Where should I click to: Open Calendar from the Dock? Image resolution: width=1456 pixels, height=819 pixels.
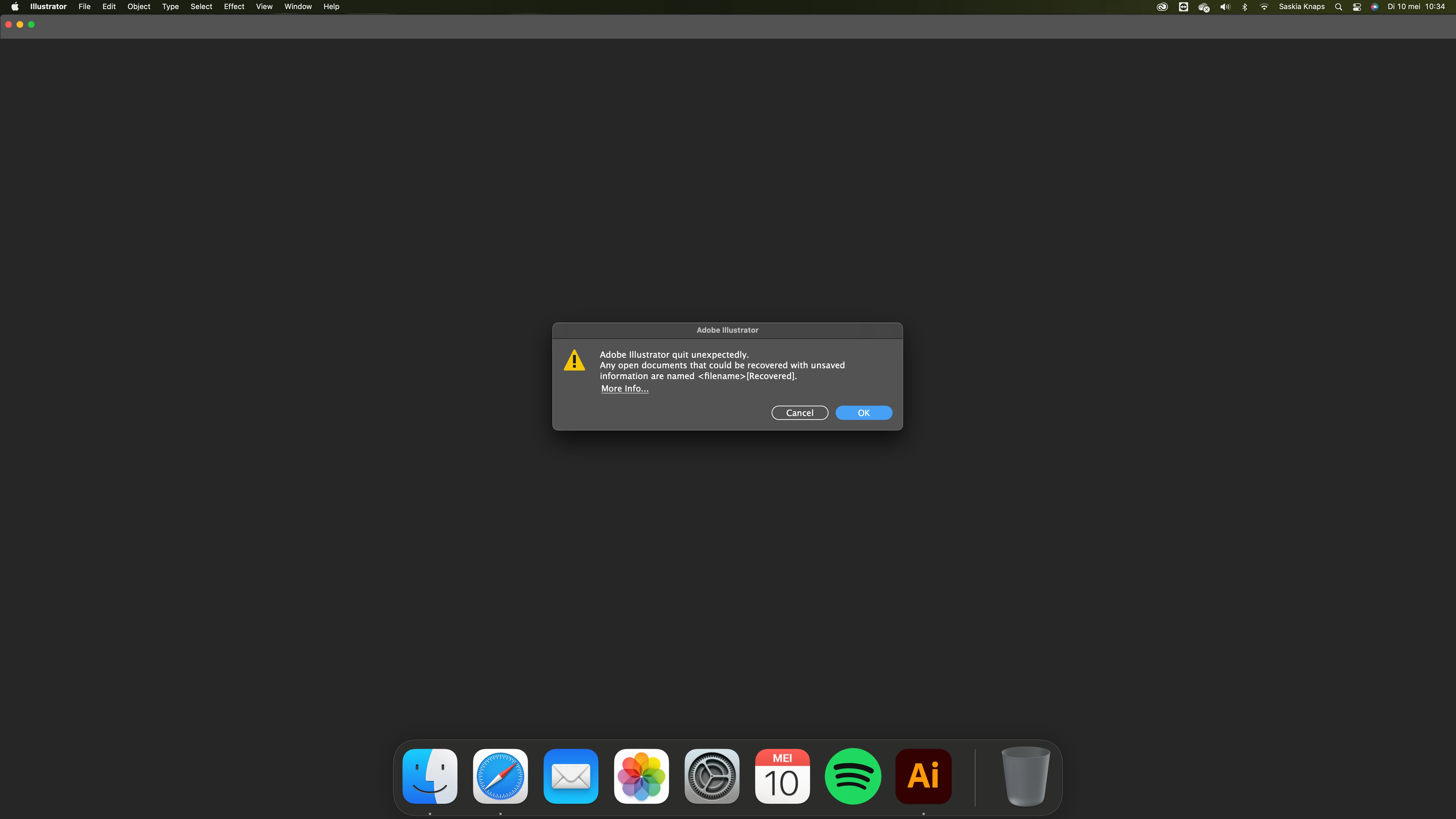click(x=782, y=775)
